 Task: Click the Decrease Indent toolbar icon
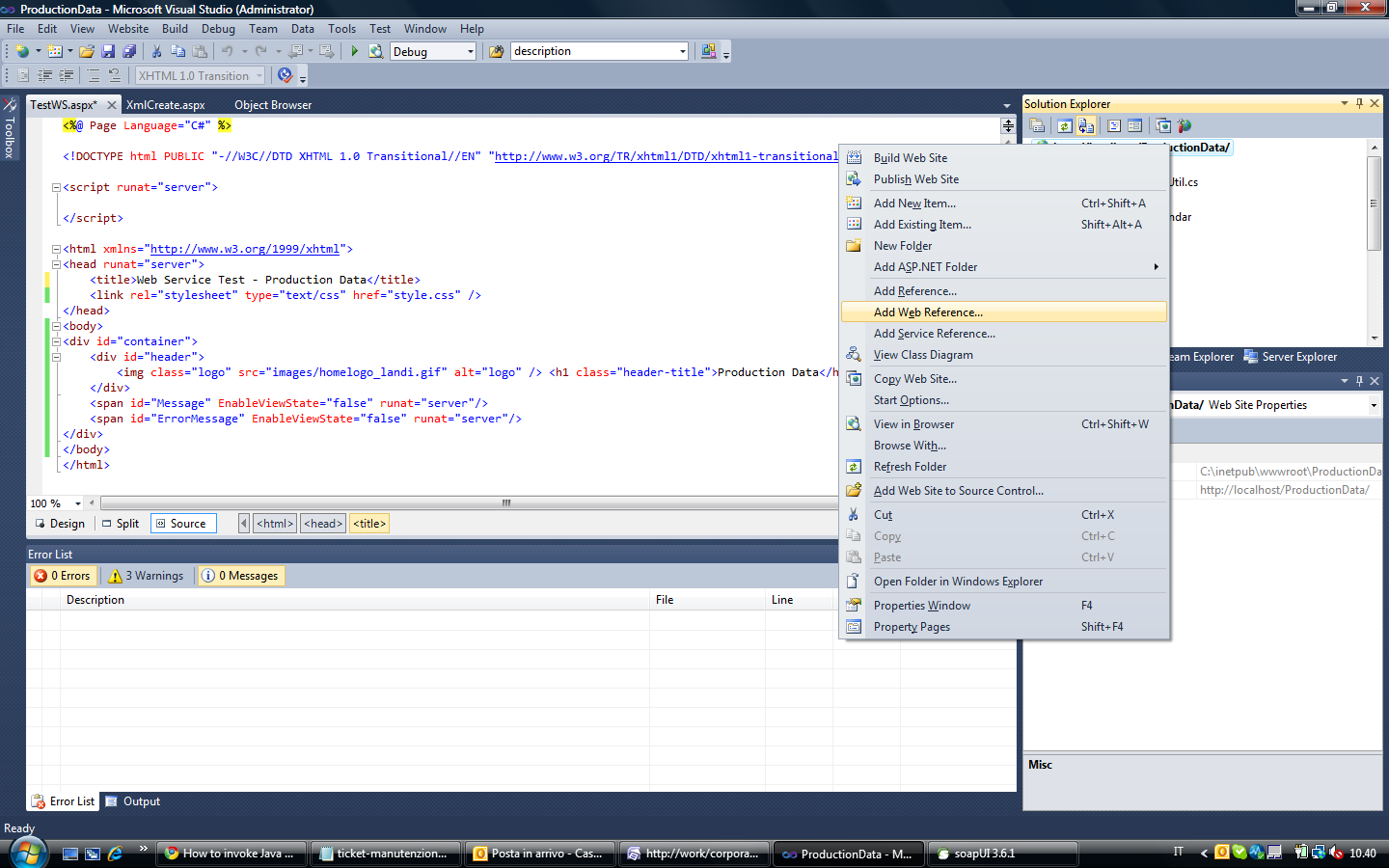coord(44,75)
